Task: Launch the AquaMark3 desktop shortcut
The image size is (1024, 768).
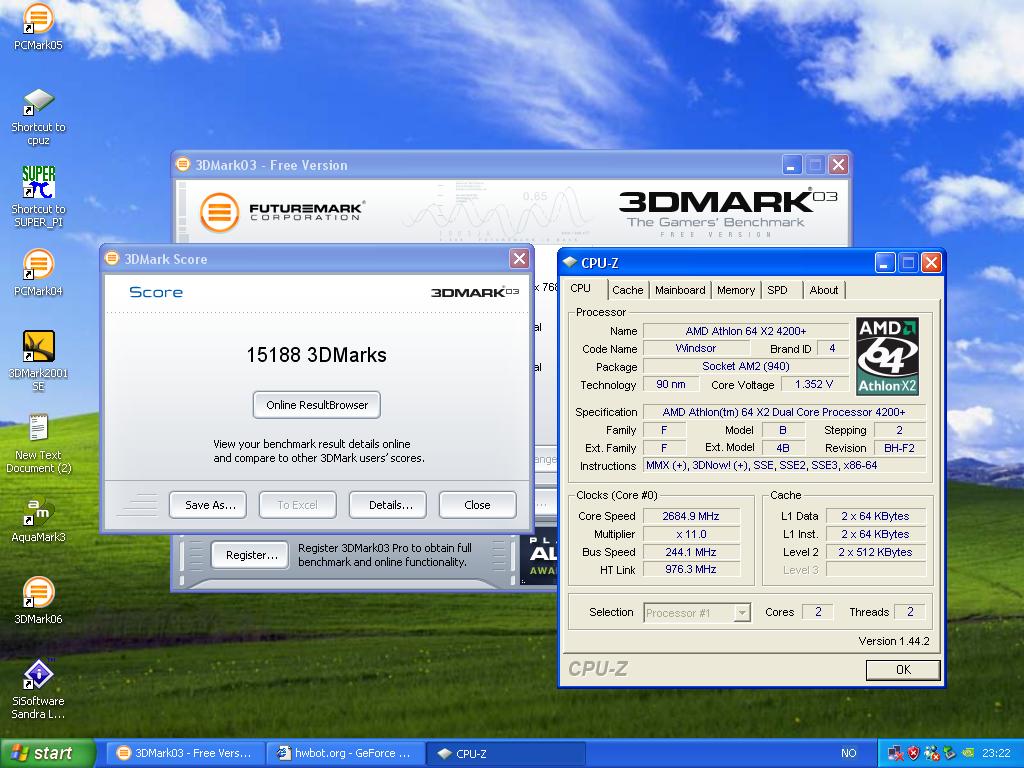Action: point(38,520)
